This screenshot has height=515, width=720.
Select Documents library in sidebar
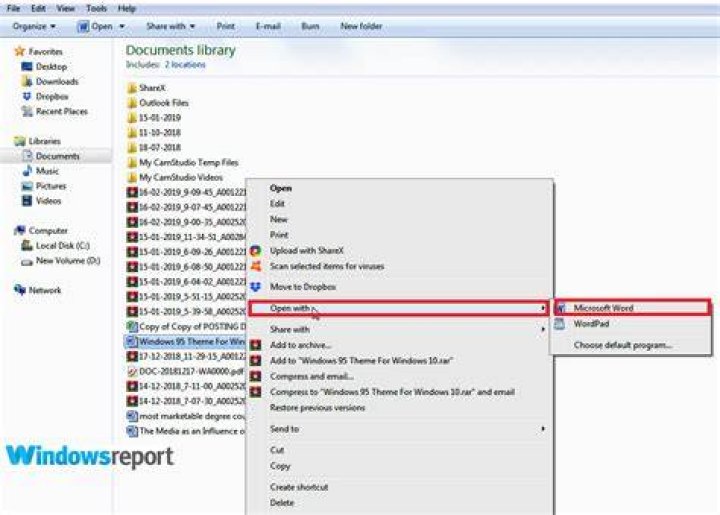57,156
